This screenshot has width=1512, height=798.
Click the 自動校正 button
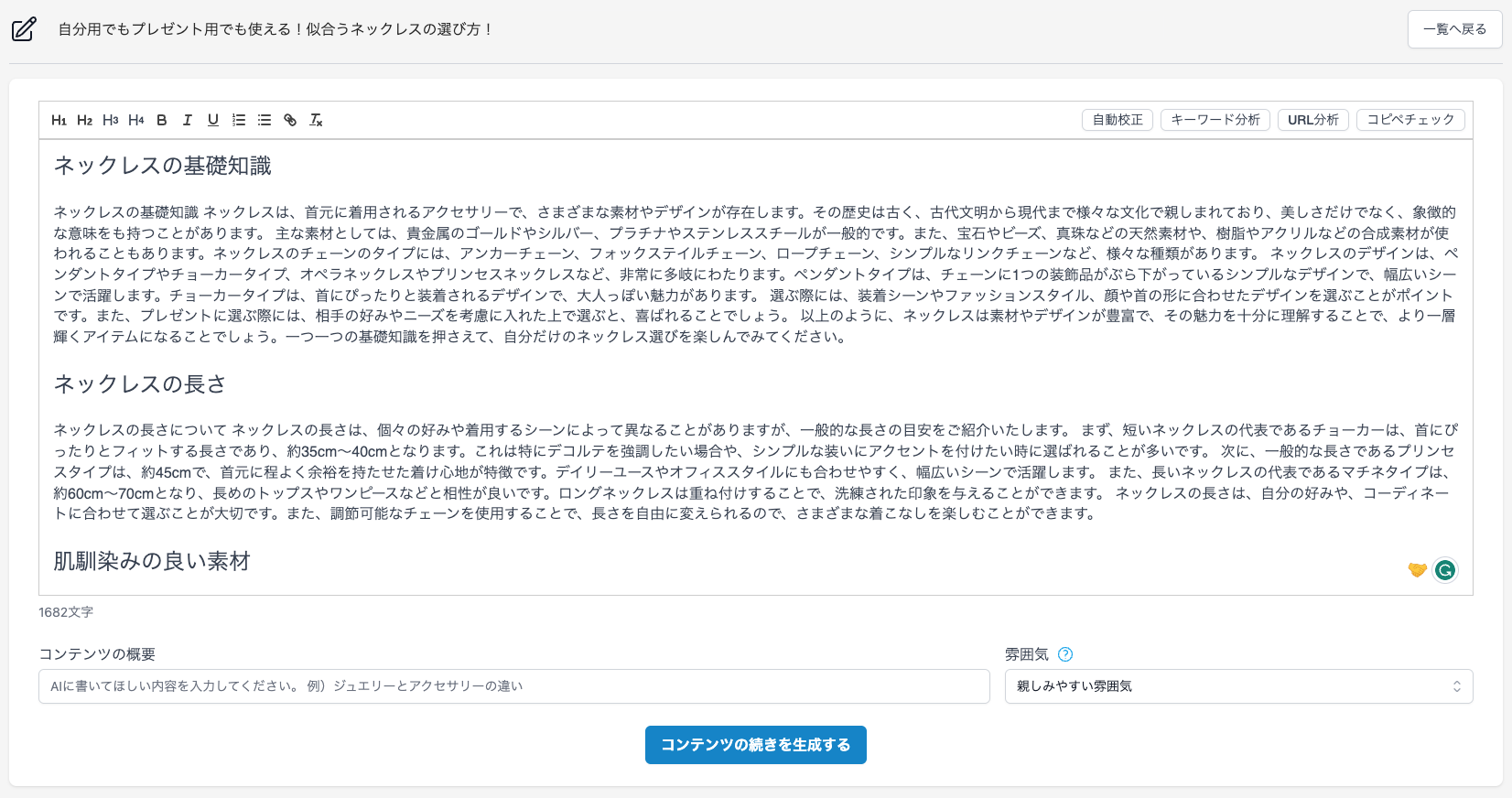tap(1118, 120)
